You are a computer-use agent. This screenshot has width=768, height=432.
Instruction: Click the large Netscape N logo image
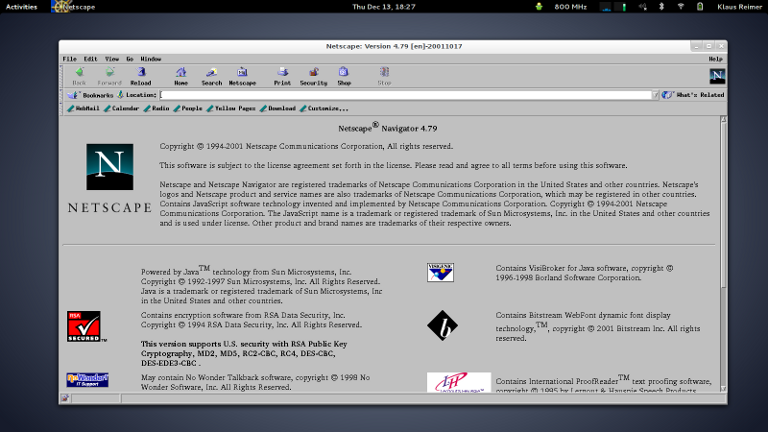tap(110, 167)
